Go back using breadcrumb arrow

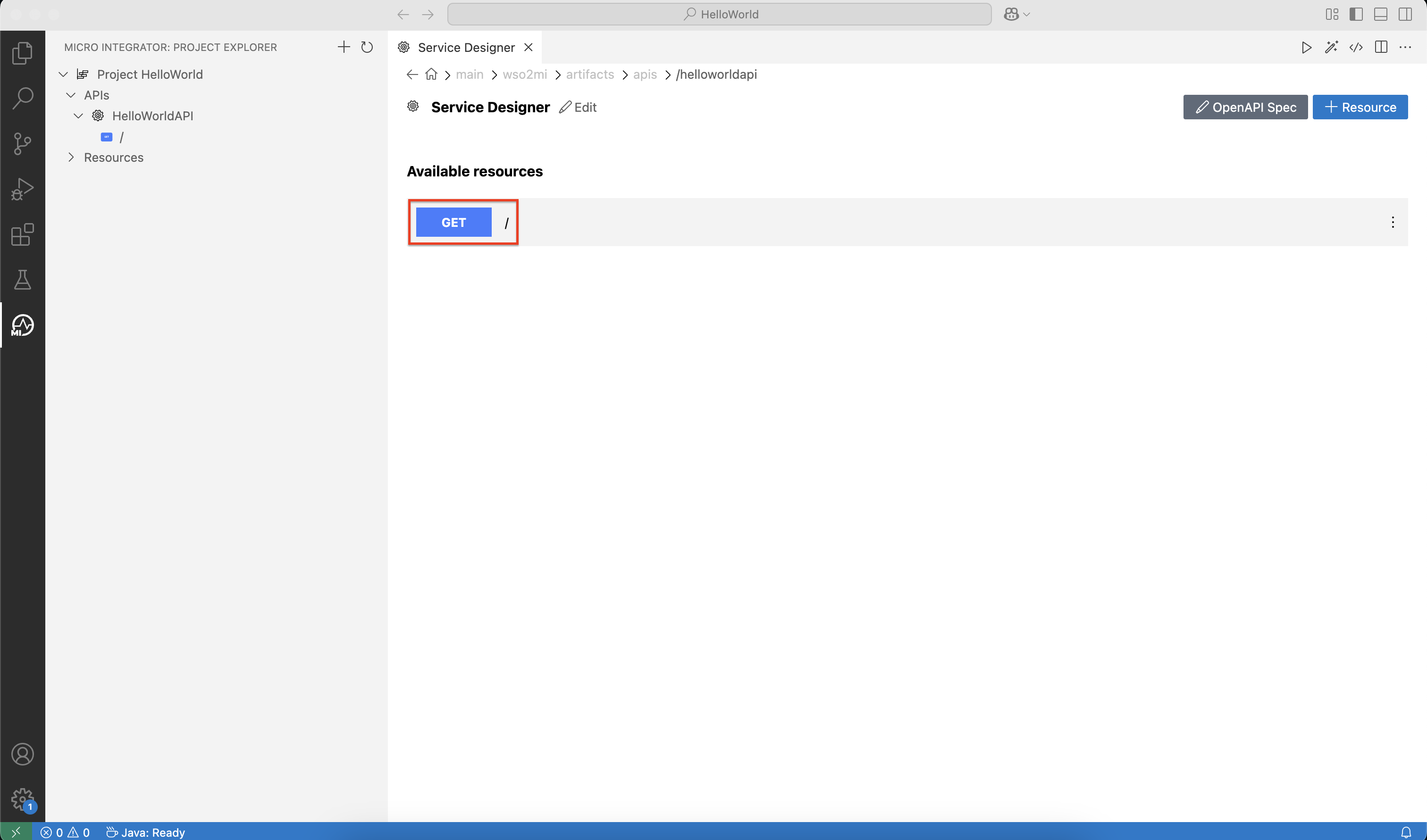coord(412,75)
